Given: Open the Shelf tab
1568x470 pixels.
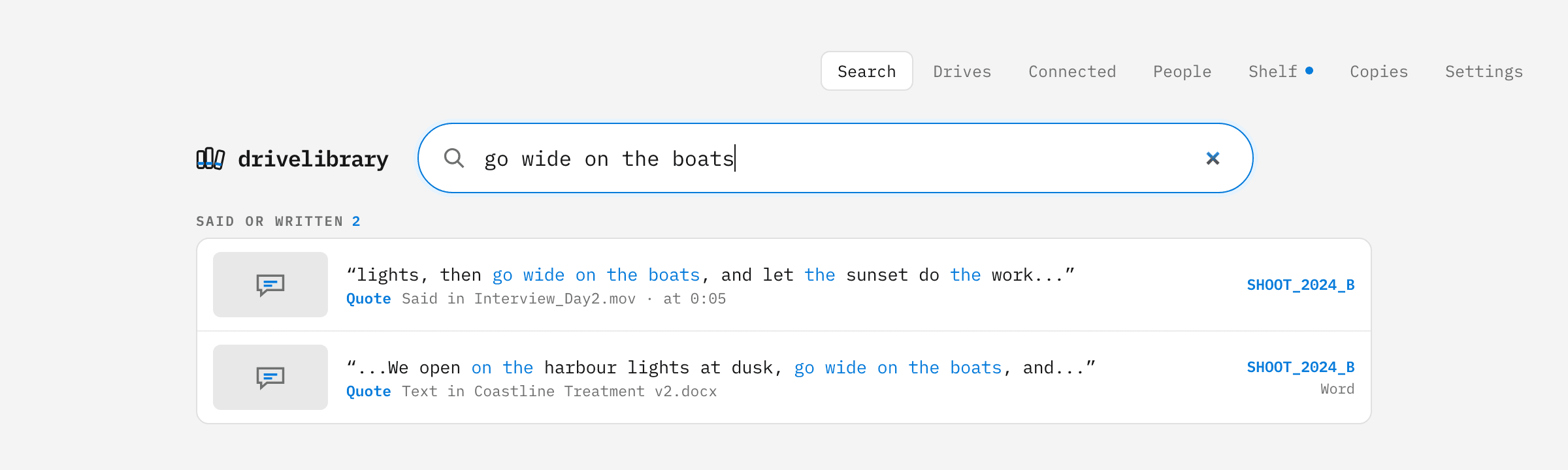Looking at the screenshot, I should pyautogui.click(x=1281, y=71).
